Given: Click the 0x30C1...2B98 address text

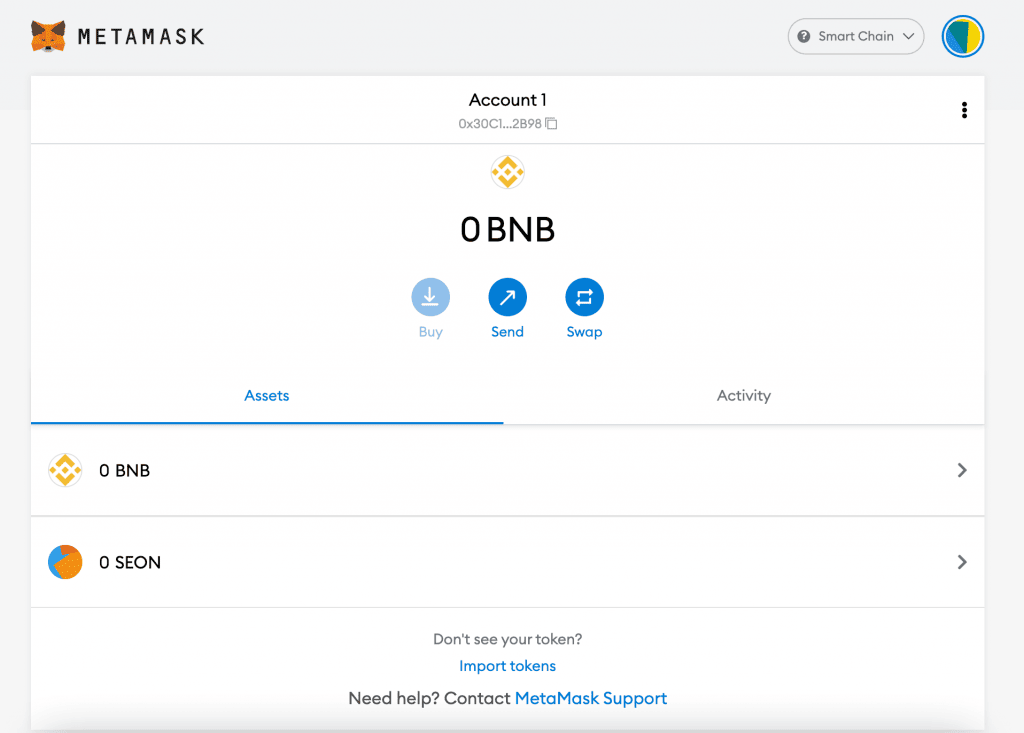Looking at the screenshot, I should coord(500,123).
